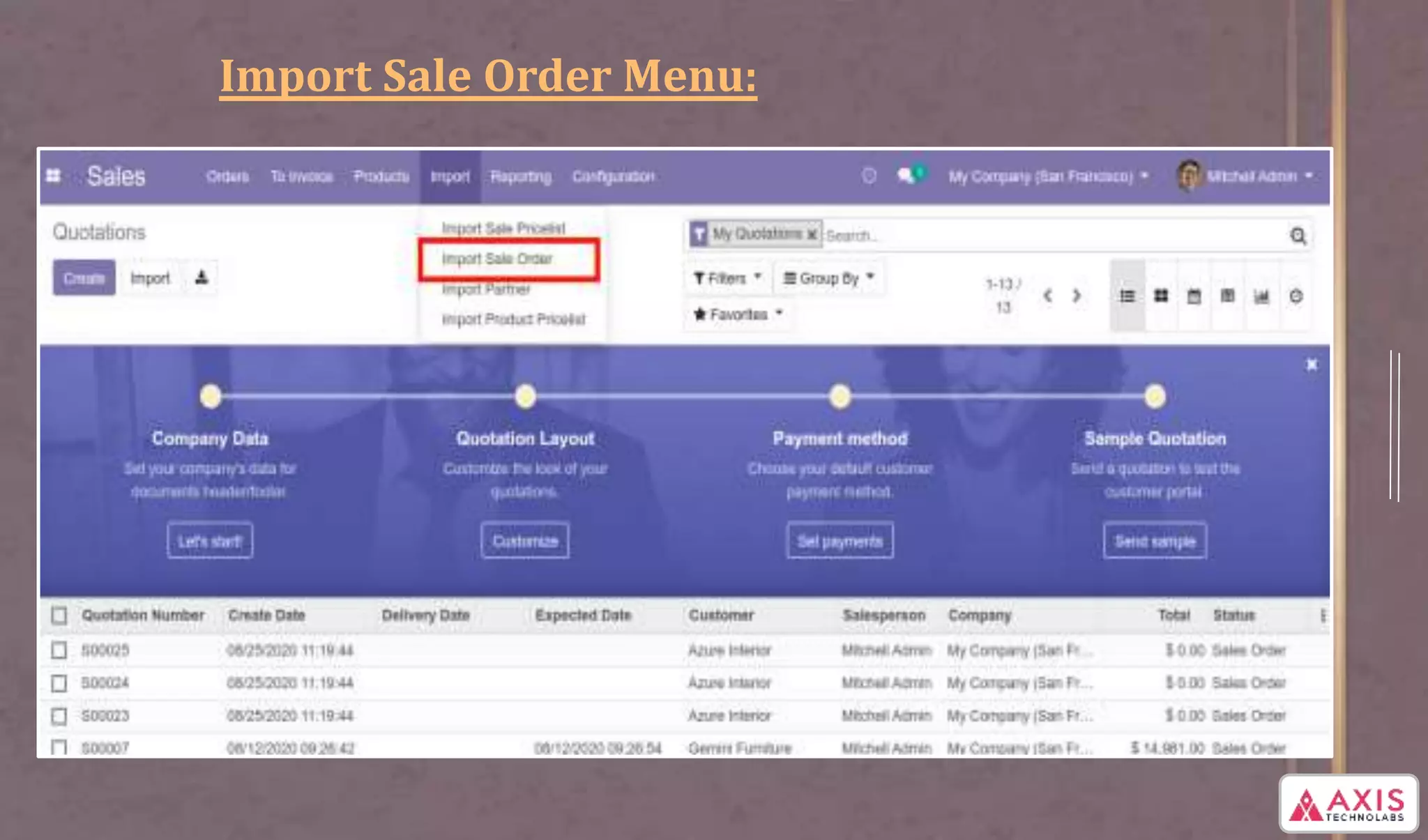Viewport: 1428px width, 840px height.
Task: Switch to calendar view
Action: pos(1194,296)
